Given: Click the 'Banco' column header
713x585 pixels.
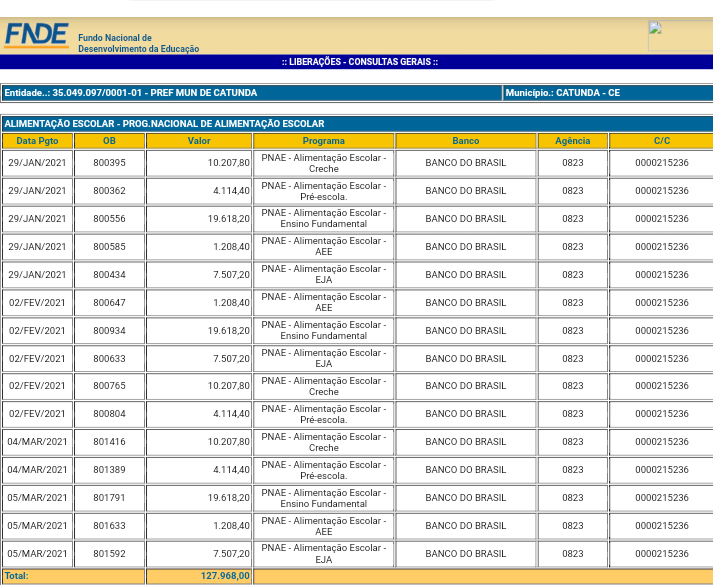Looking at the screenshot, I should click(466, 141).
